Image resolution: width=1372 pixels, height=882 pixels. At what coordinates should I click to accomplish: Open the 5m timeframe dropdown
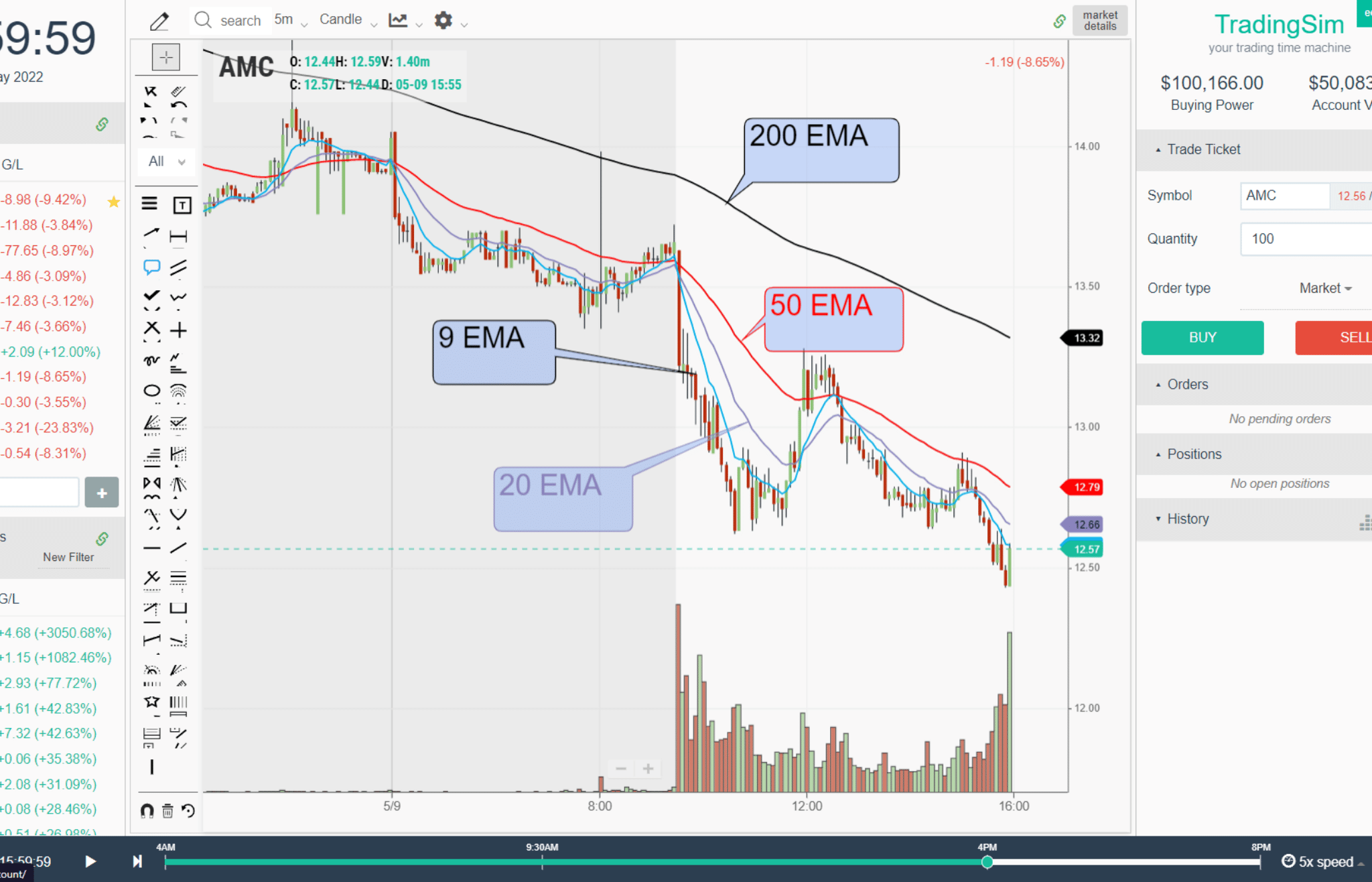(290, 20)
